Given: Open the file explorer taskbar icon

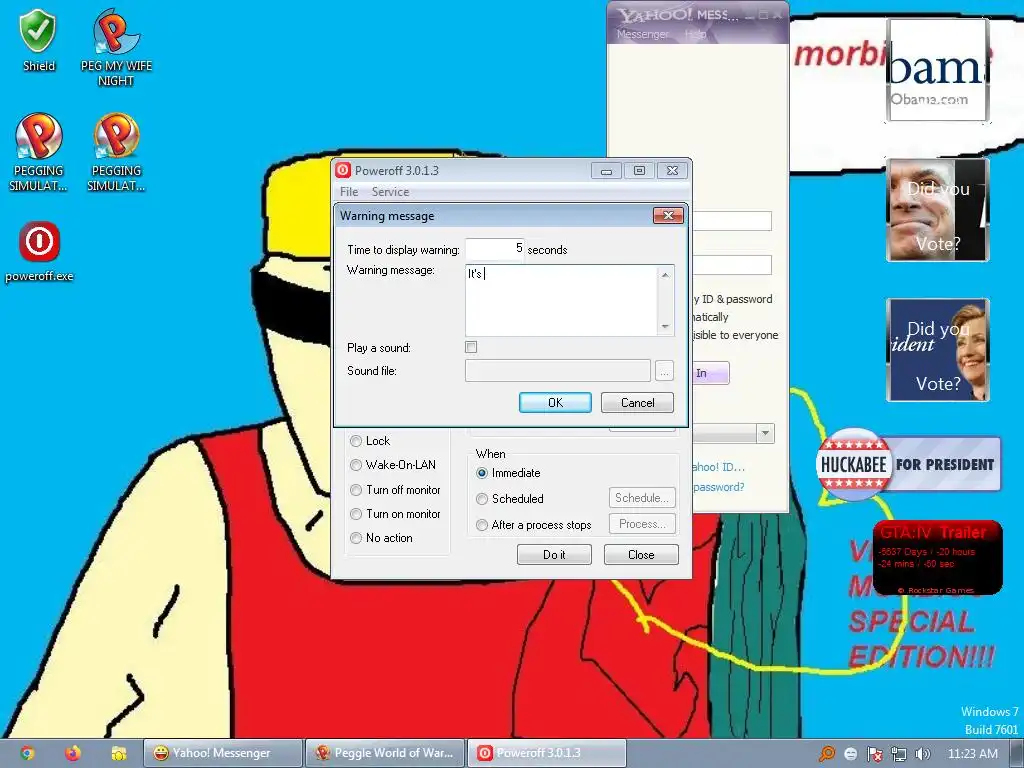Looking at the screenshot, I should pyautogui.click(x=119, y=753).
